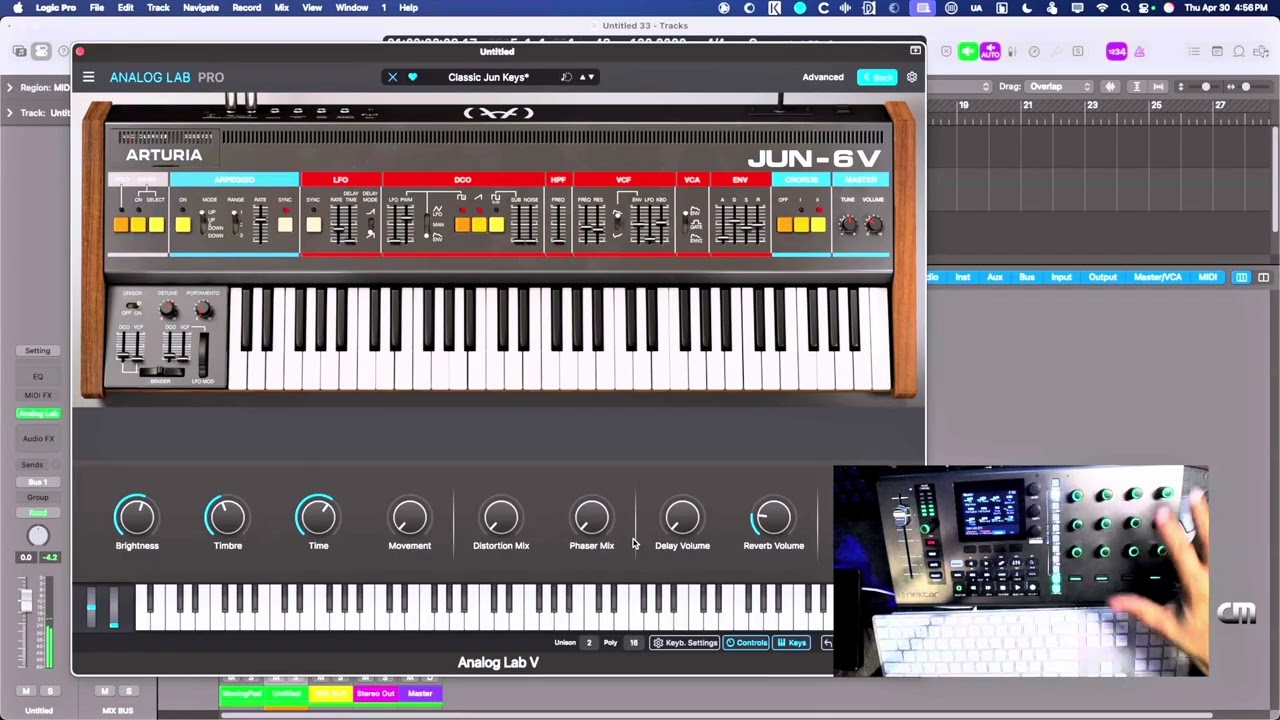The height and width of the screenshot is (720, 1280).
Task: Click the Master VOLUME knob
Action: pos(873,224)
